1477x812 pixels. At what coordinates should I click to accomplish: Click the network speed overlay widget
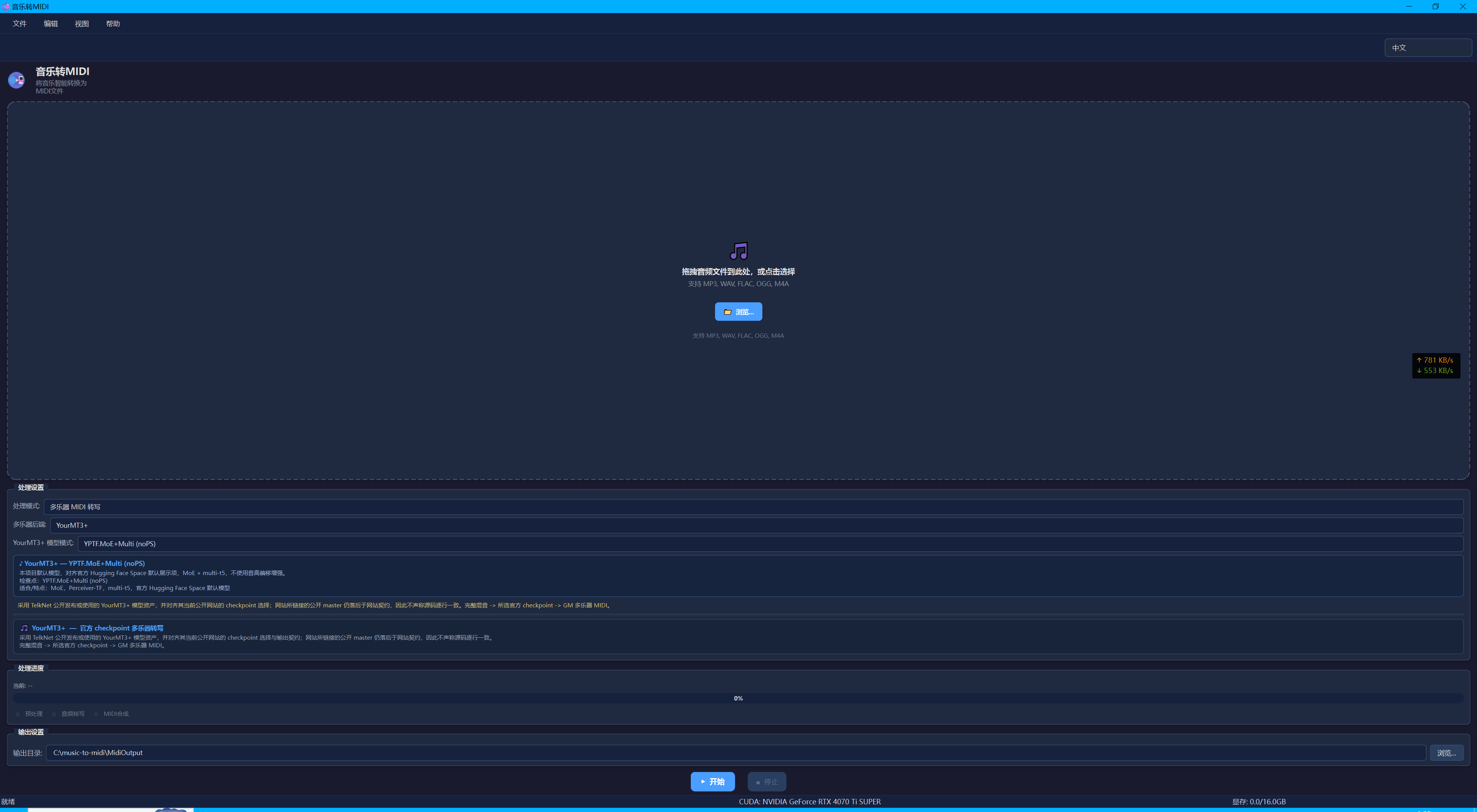coord(1436,365)
